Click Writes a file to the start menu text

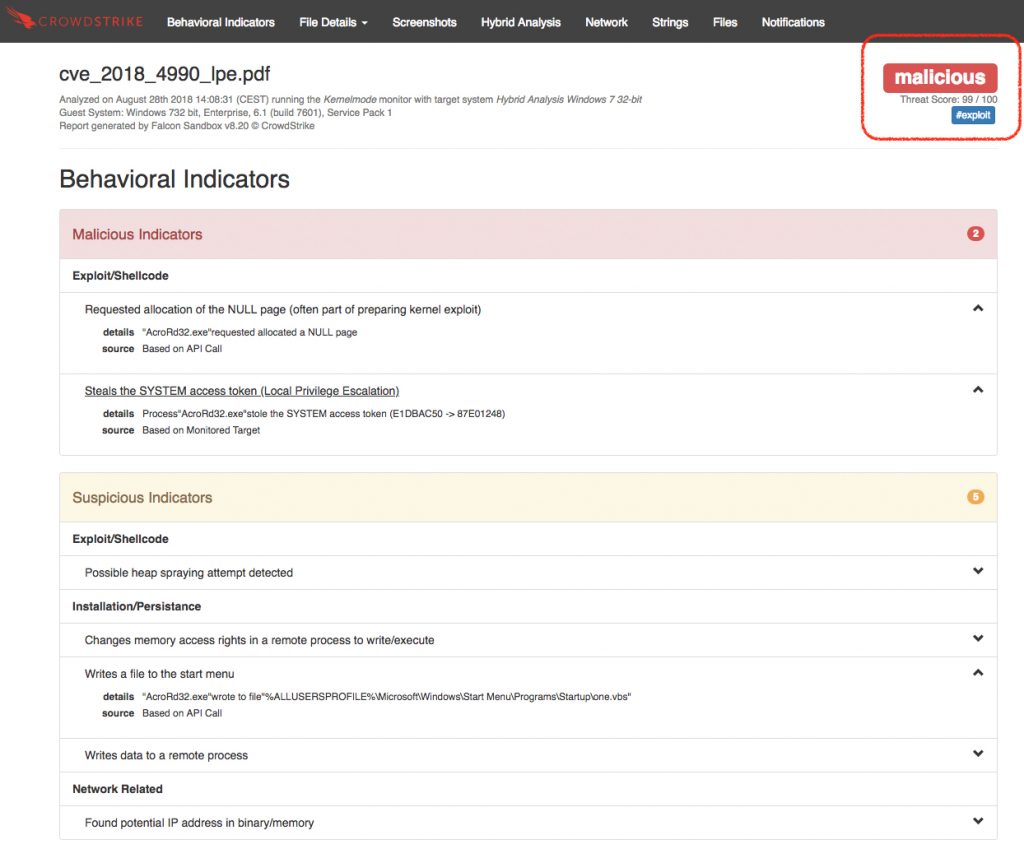tap(159, 674)
